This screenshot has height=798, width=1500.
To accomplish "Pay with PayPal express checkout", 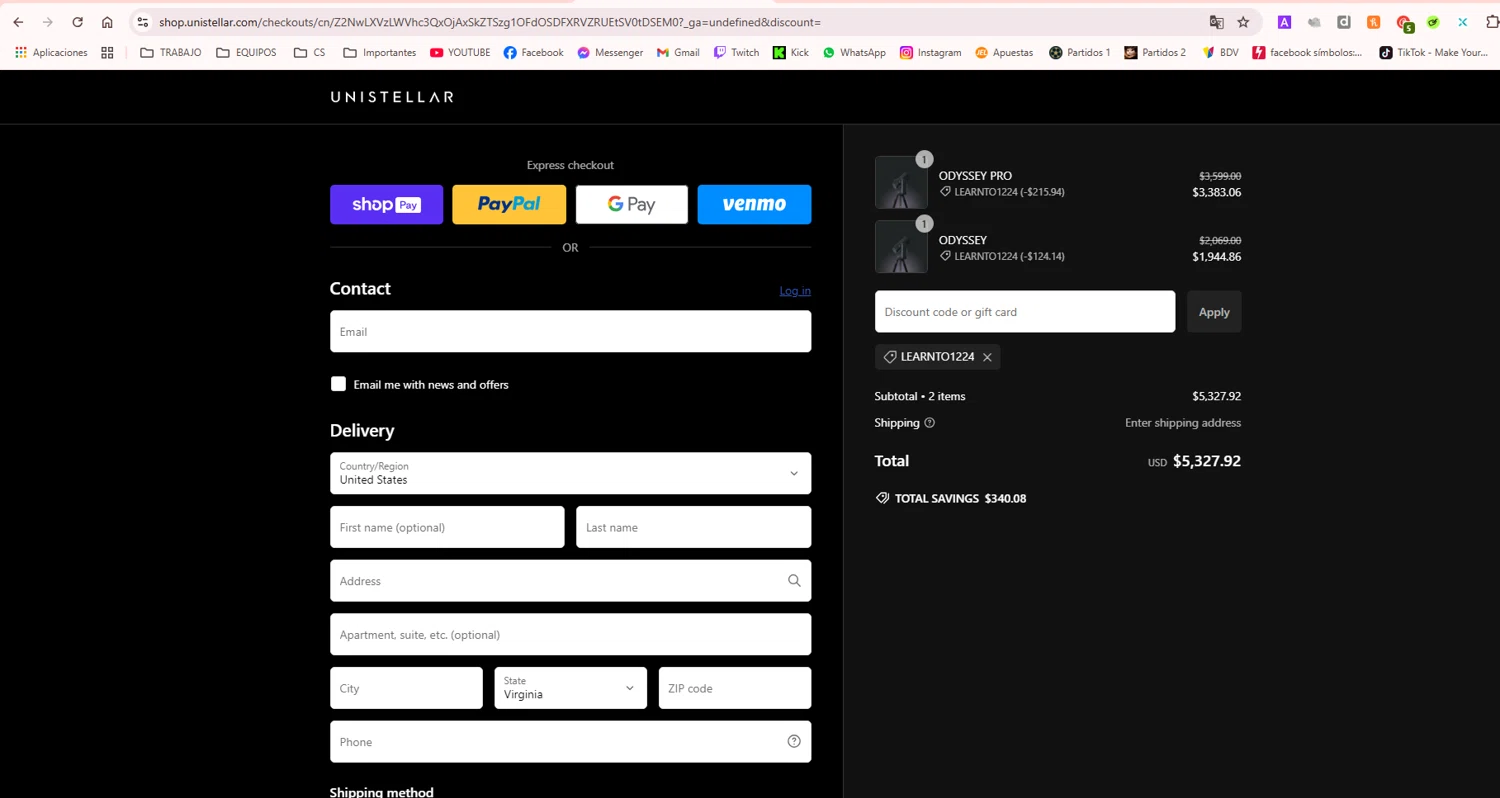I will coord(509,204).
